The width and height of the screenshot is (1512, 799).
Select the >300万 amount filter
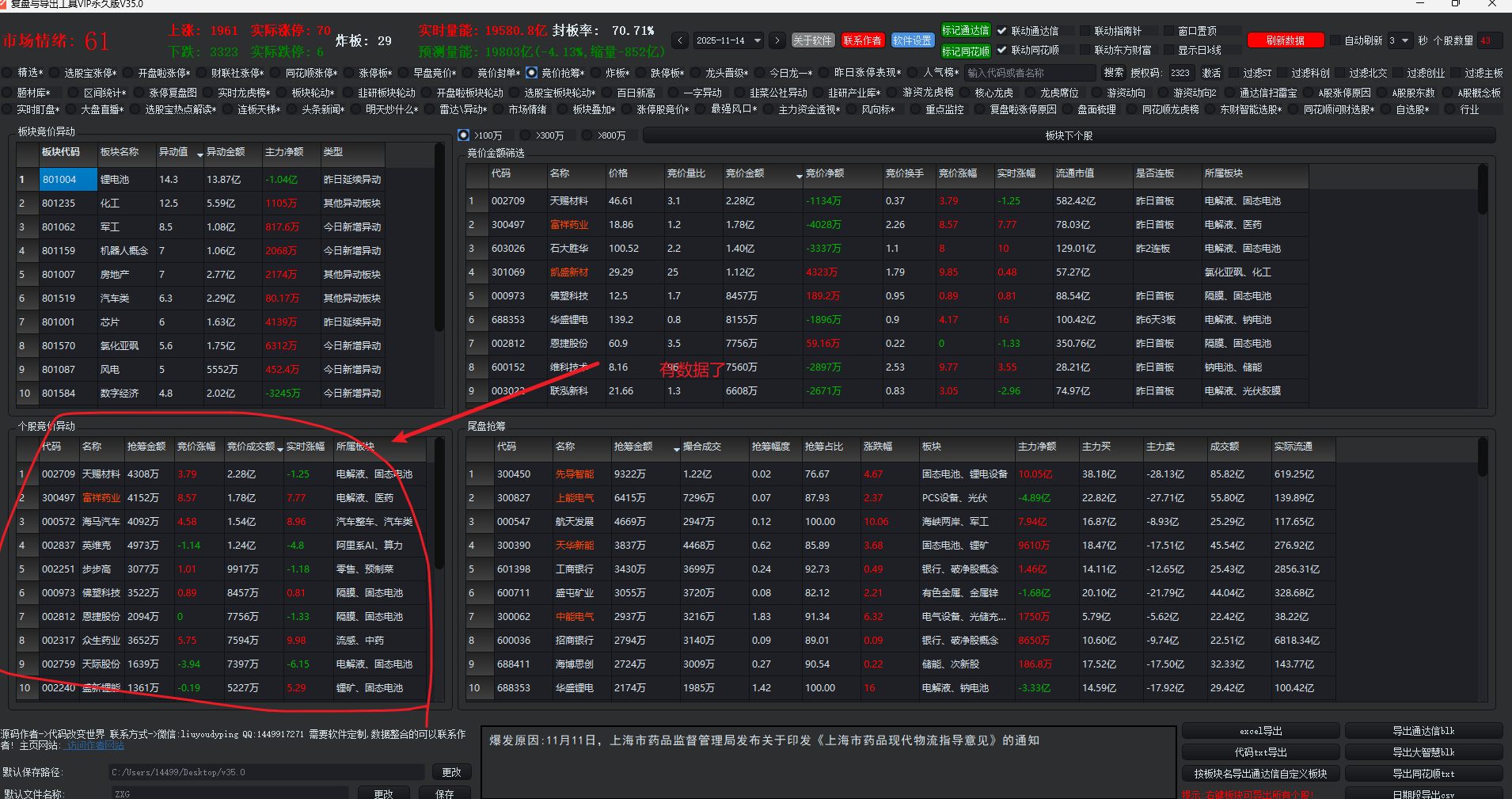[526, 135]
